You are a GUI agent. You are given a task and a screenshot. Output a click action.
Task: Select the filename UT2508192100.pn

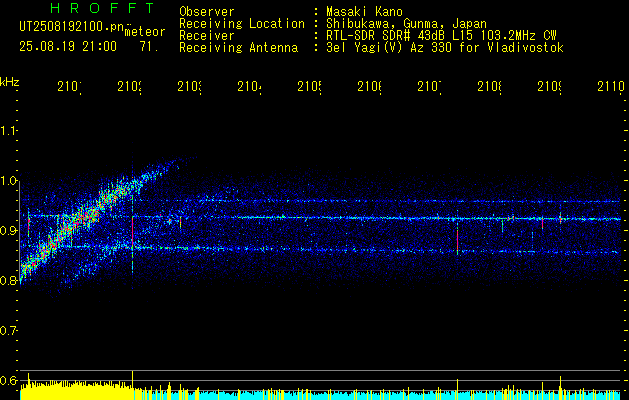point(71,27)
